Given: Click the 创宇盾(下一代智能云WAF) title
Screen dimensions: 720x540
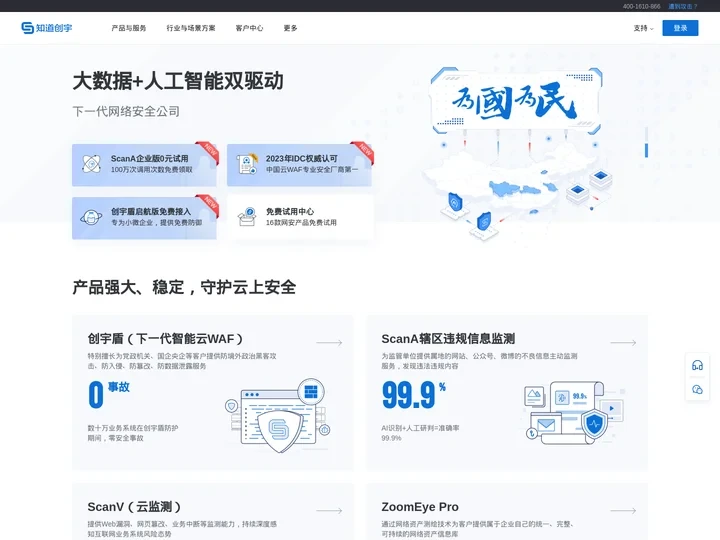Looking at the screenshot, I should (x=165, y=339).
